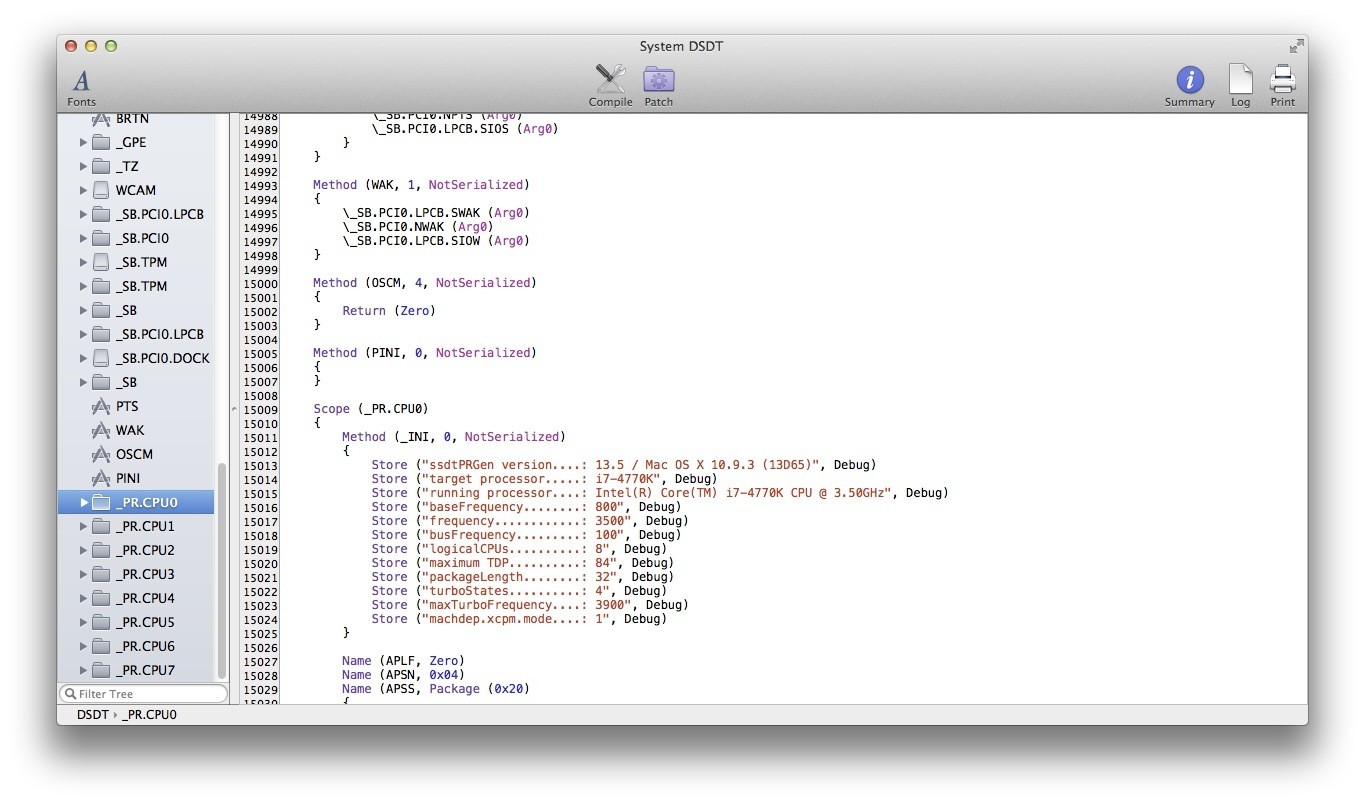
Task: Click the folder icon for _PR.CPU5
Action: pos(100,623)
